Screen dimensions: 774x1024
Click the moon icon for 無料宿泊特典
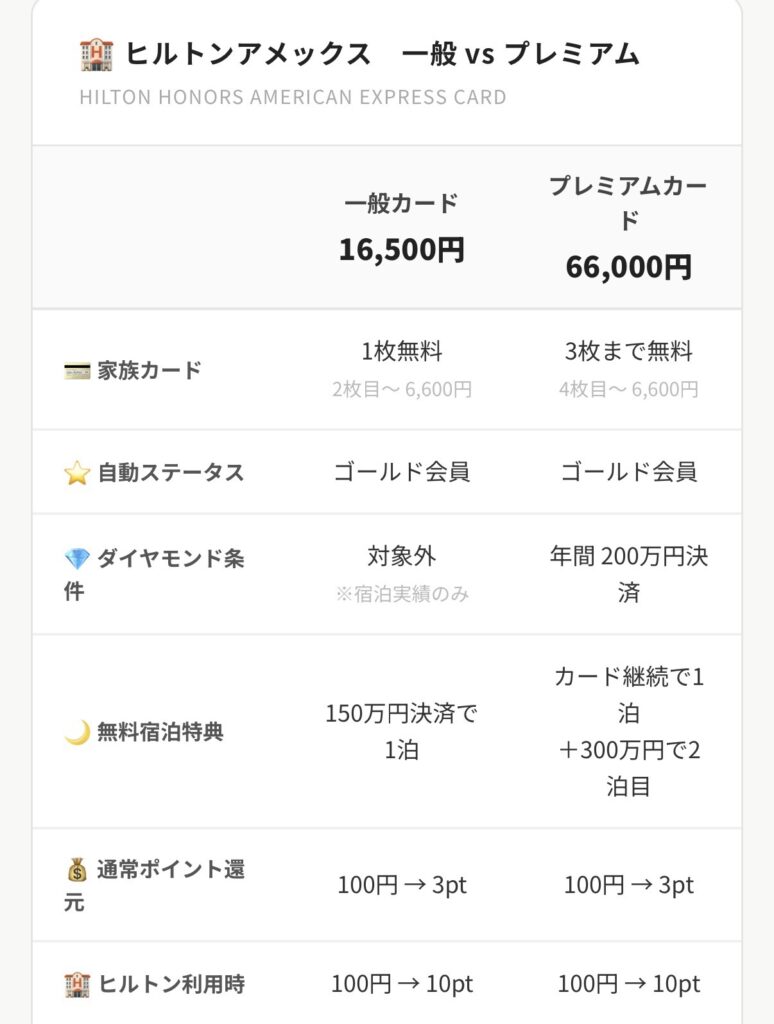[77, 733]
